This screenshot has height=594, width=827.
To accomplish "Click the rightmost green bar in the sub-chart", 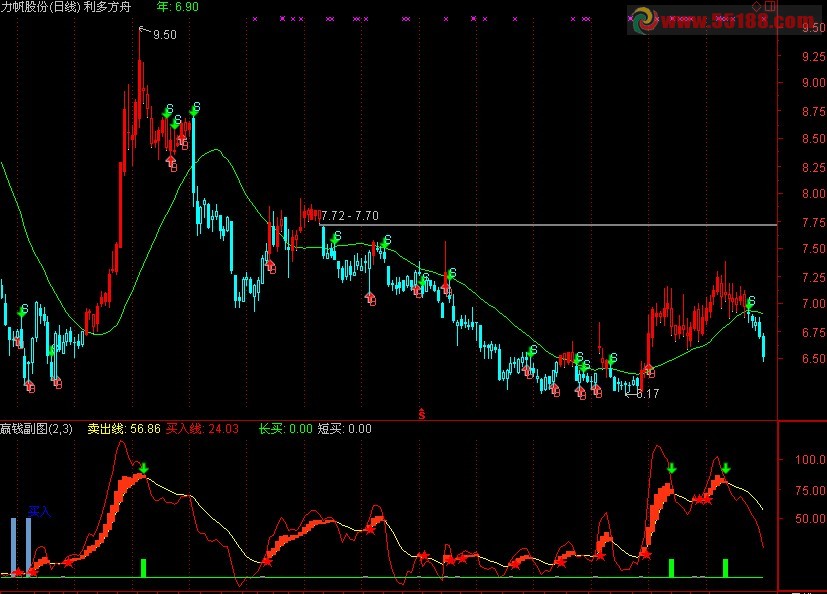I will coord(725,568).
